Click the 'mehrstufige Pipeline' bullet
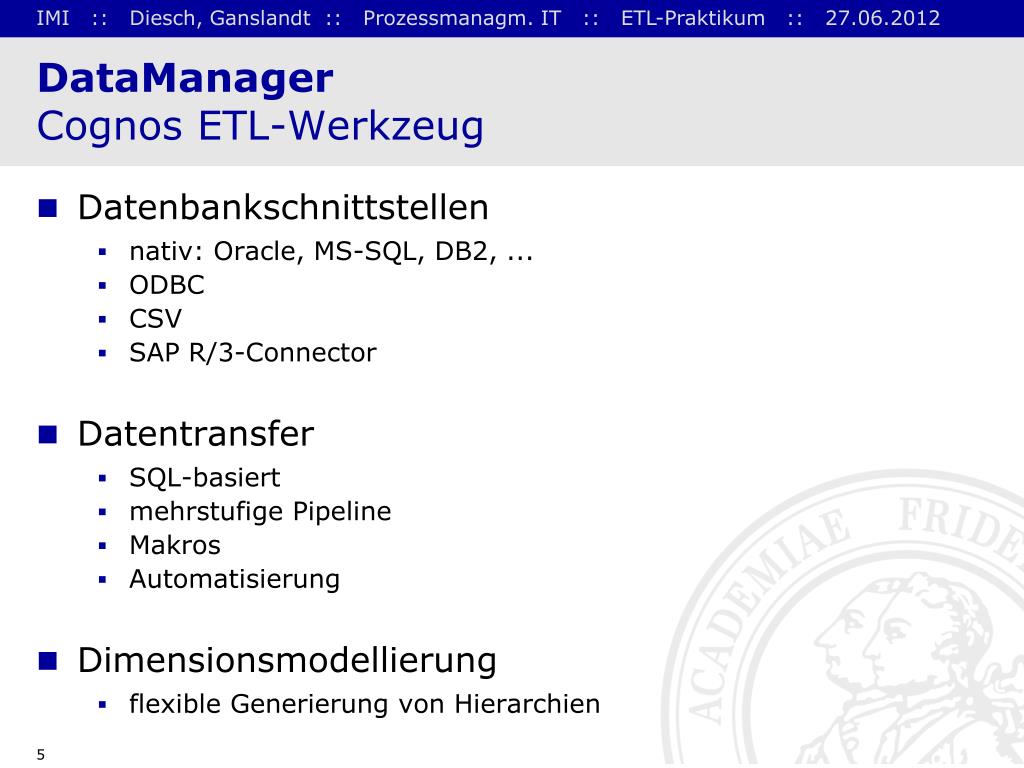 260,512
